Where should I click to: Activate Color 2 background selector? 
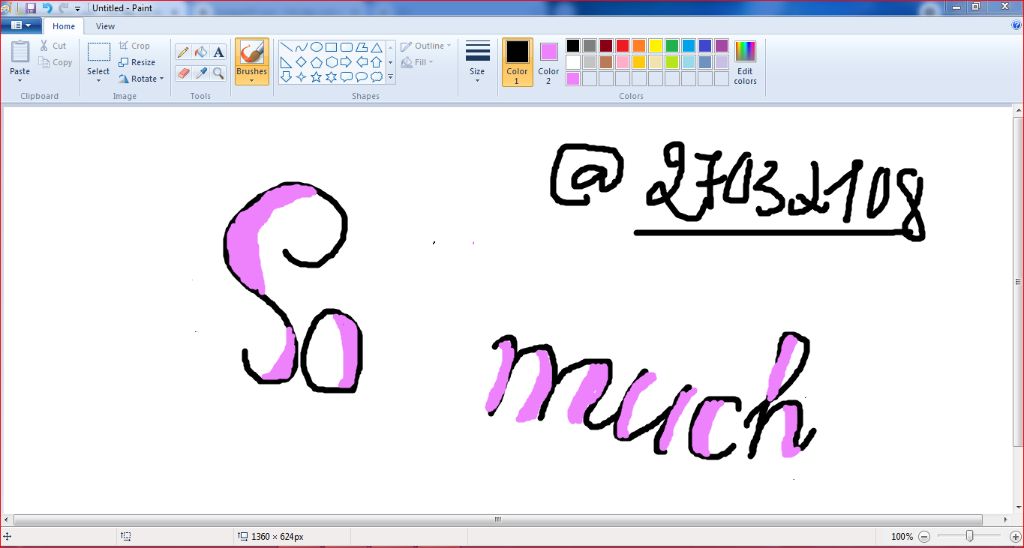(x=549, y=61)
